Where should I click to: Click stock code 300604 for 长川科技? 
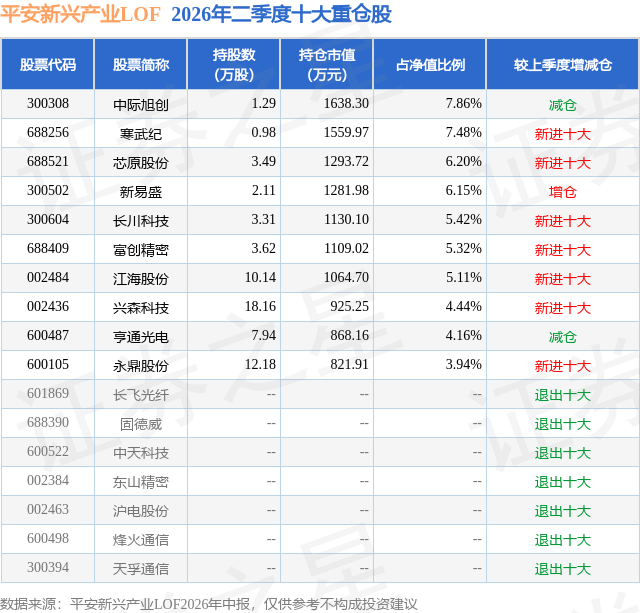point(48,220)
